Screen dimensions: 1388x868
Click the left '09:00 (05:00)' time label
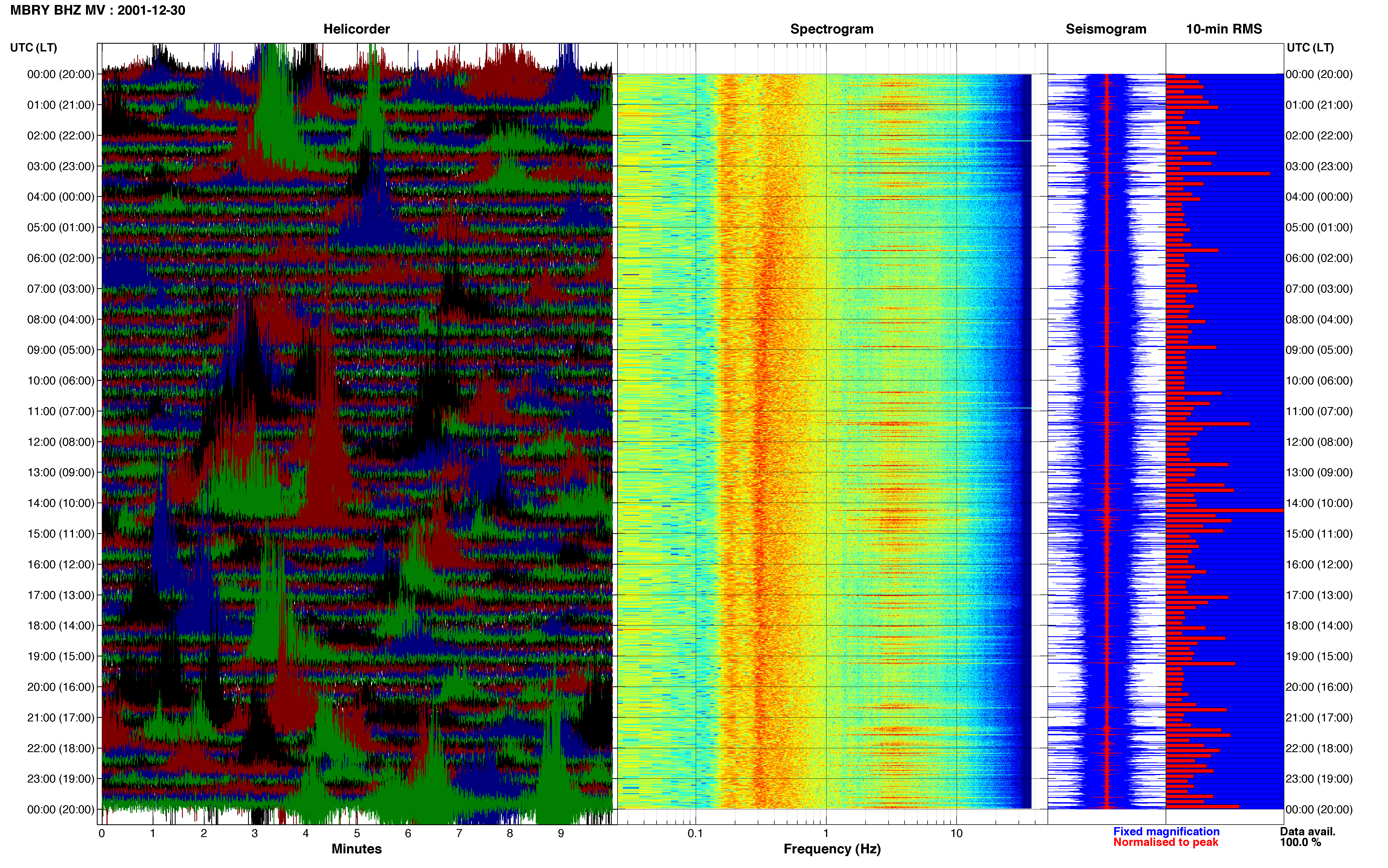[x=61, y=350]
